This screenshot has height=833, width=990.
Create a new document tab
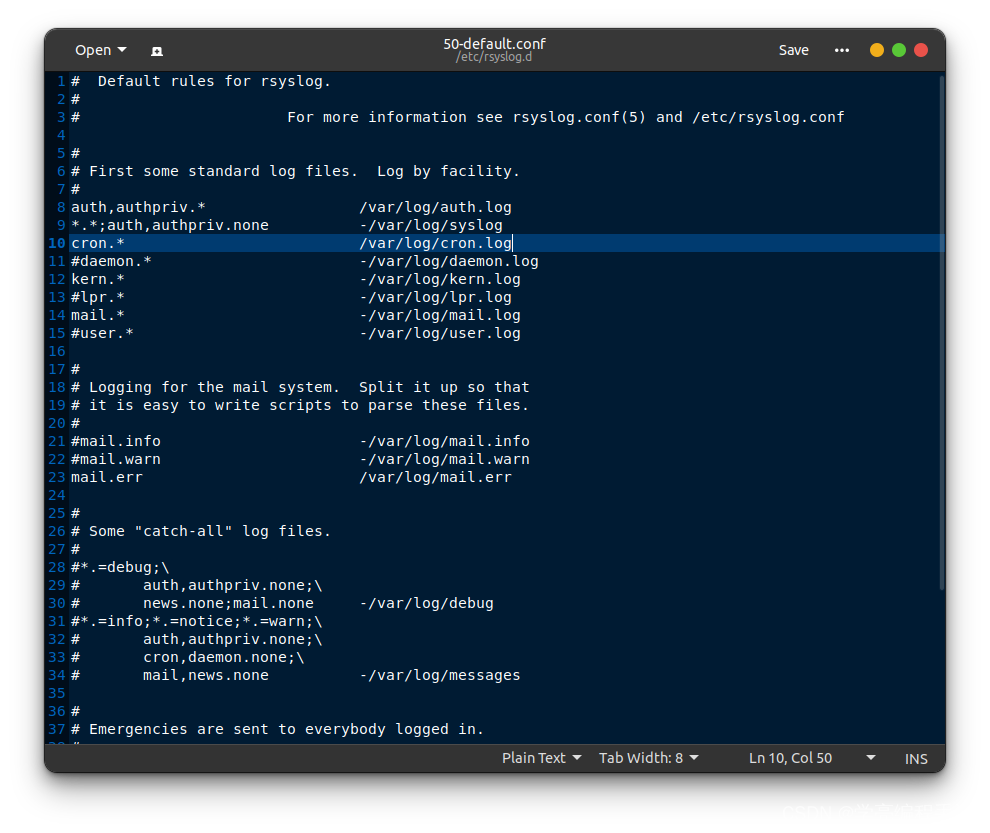pos(156,50)
